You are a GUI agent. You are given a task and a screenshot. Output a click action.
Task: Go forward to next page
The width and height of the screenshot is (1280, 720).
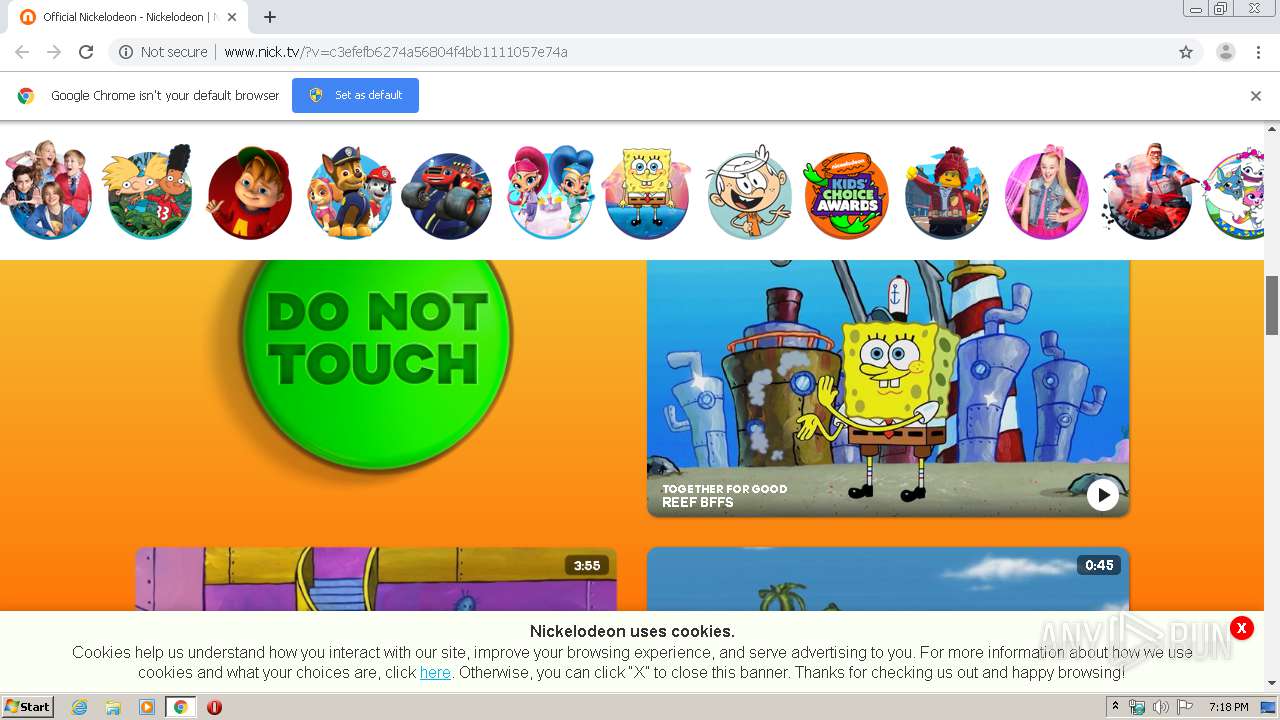[54, 52]
